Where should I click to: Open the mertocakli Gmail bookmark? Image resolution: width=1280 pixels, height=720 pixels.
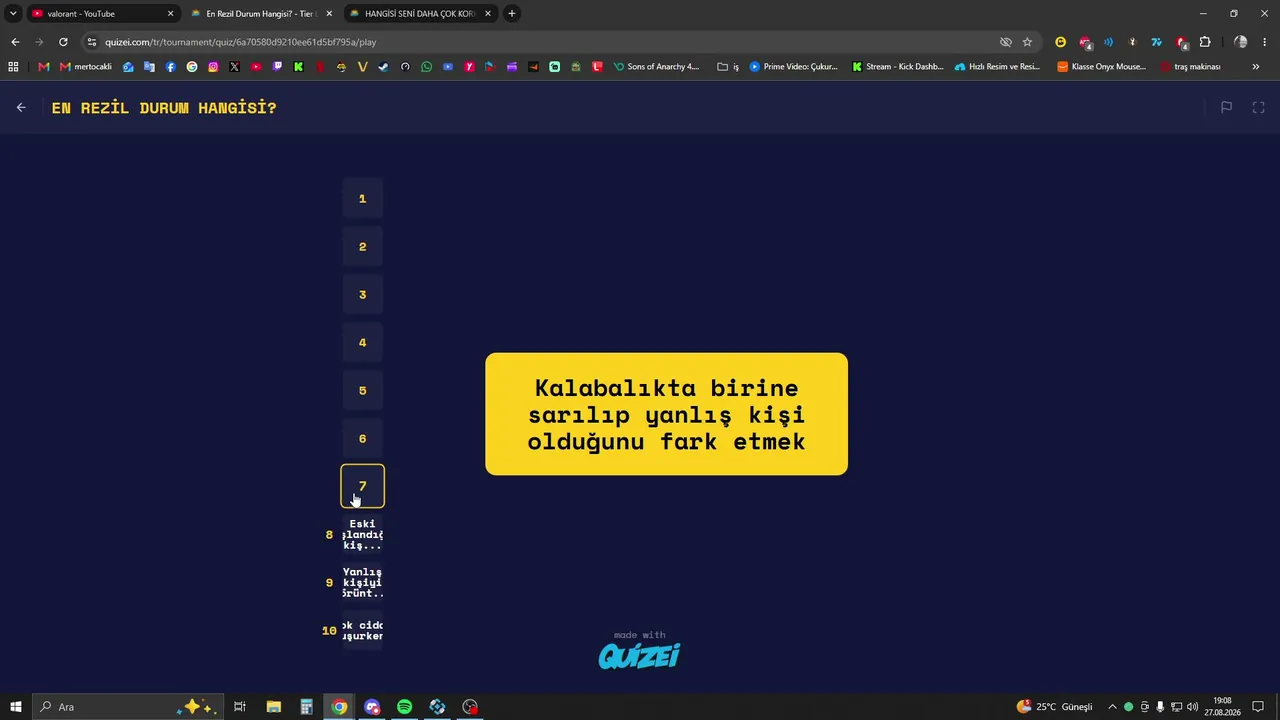pyautogui.click(x=86, y=67)
